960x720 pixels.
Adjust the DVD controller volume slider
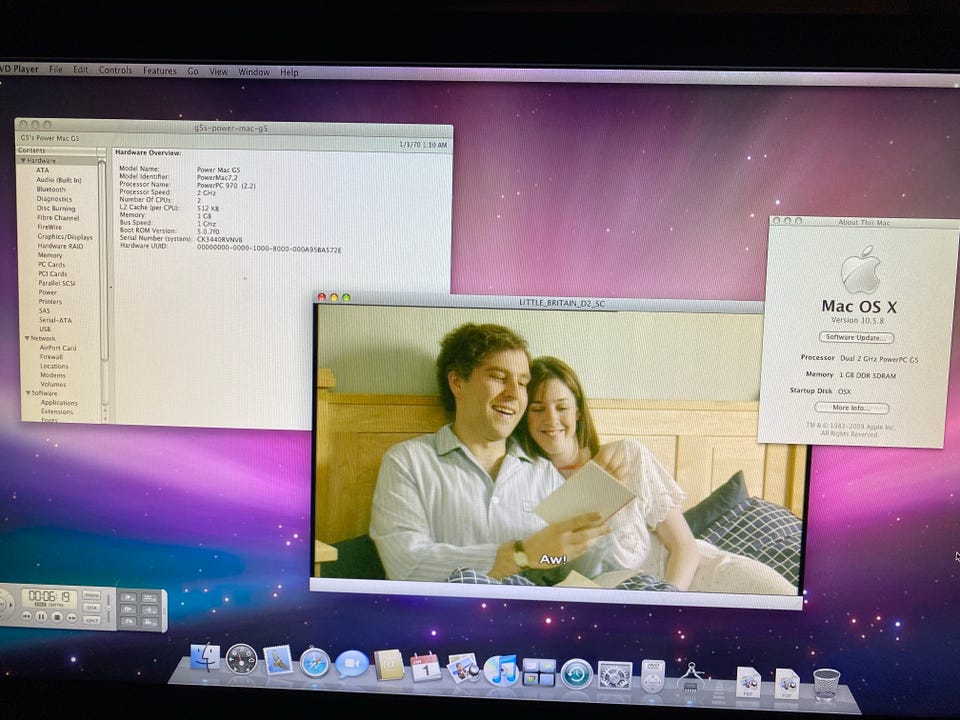[109, 608]
